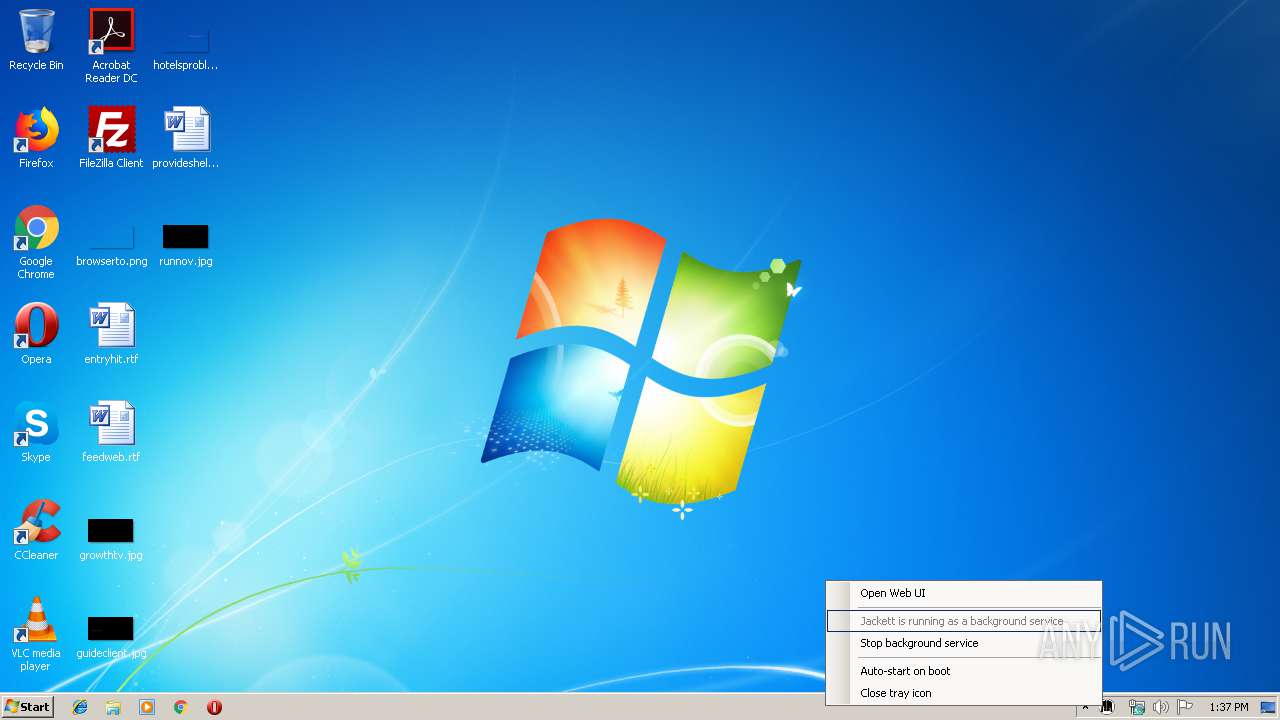Select Stop background service

(964, 643)
